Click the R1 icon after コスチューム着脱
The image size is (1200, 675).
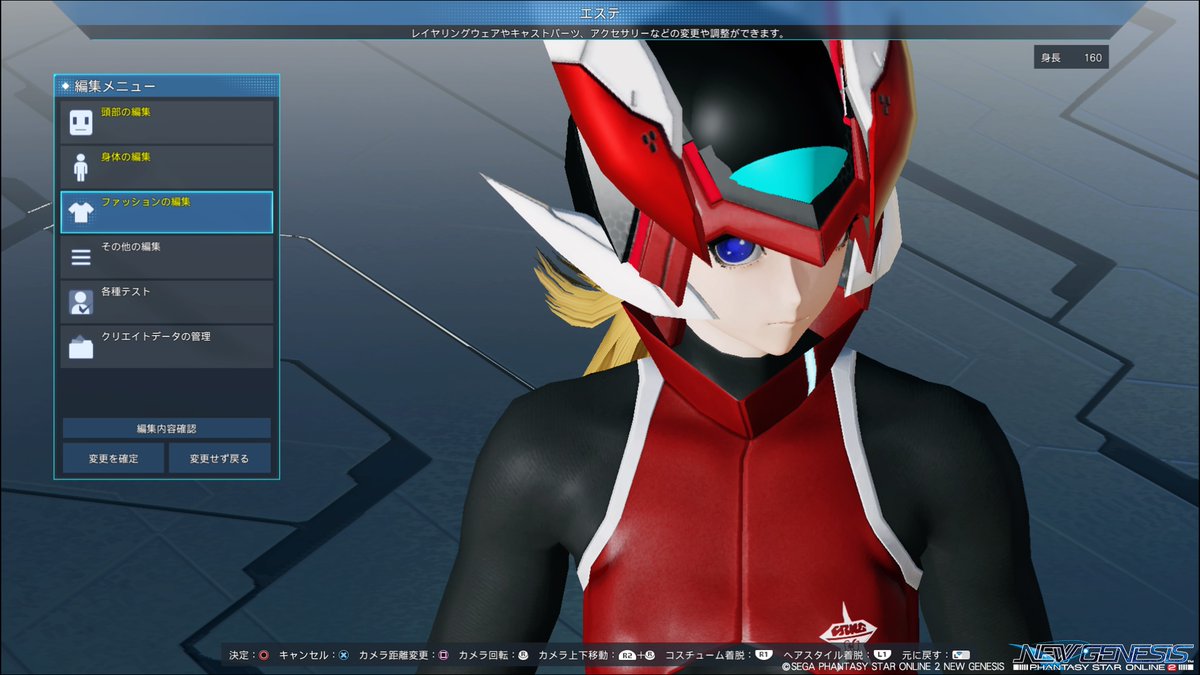[x=764, y=656]
